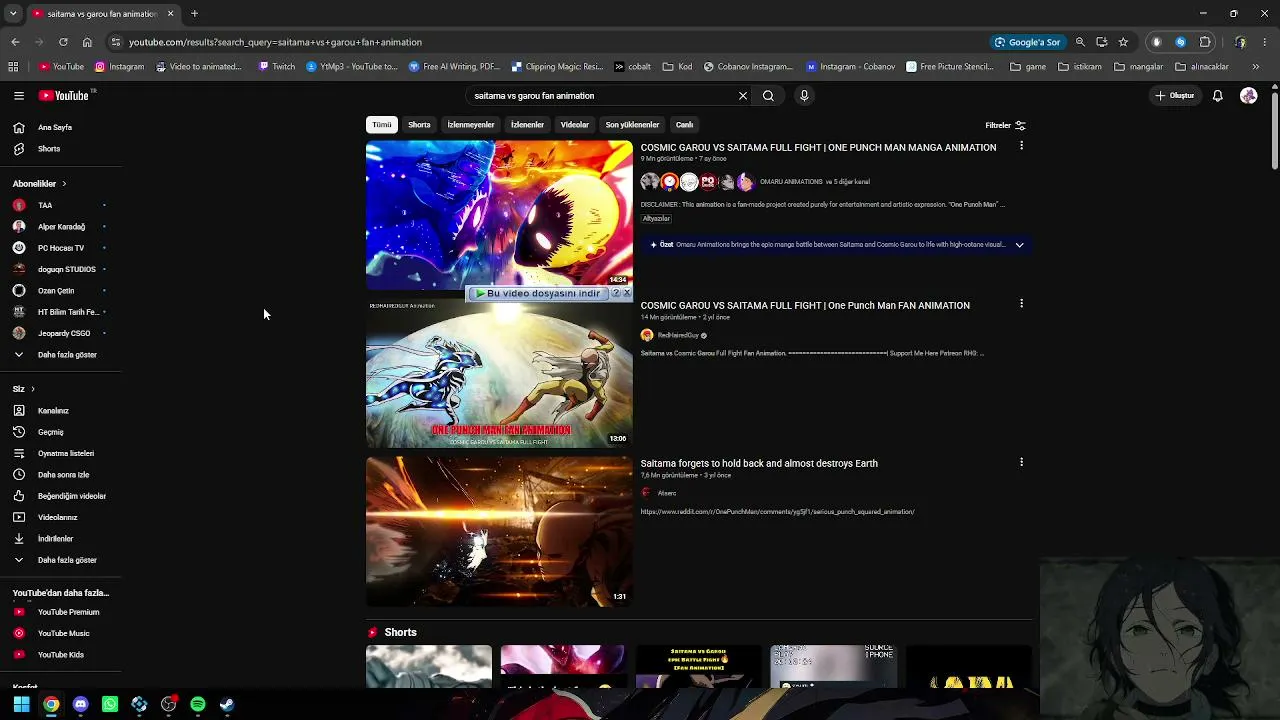Open Steam from the taskbar
The width and height of the screenshot is (1280, 720).
(x=227, y=704)
